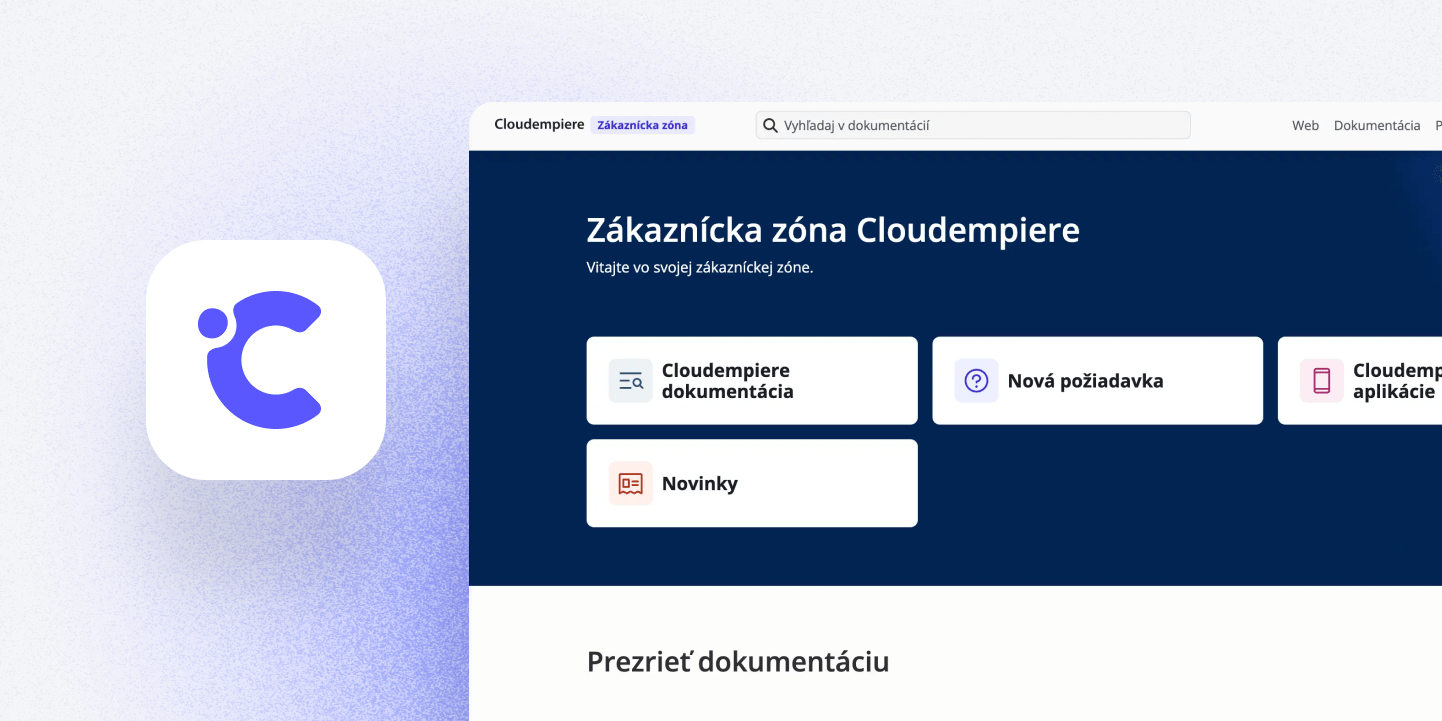The width and height of the screenshot is (1442, 721).
Task: Open Dokumentácia in the top navigation
Action: (x=1376, y=126)
